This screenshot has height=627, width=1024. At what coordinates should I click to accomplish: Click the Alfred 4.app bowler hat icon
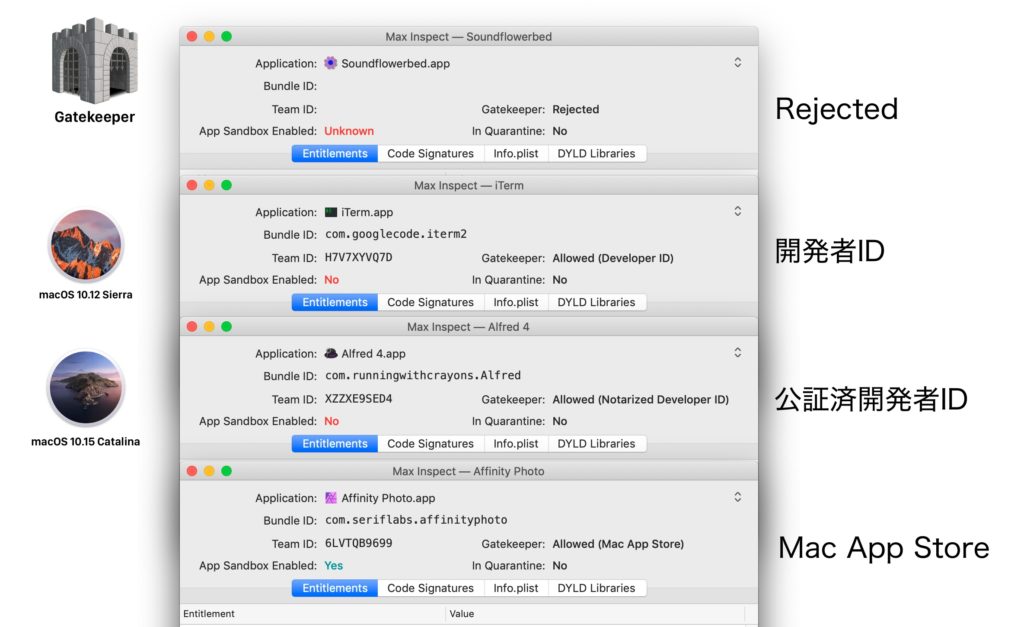coord(332,353)
